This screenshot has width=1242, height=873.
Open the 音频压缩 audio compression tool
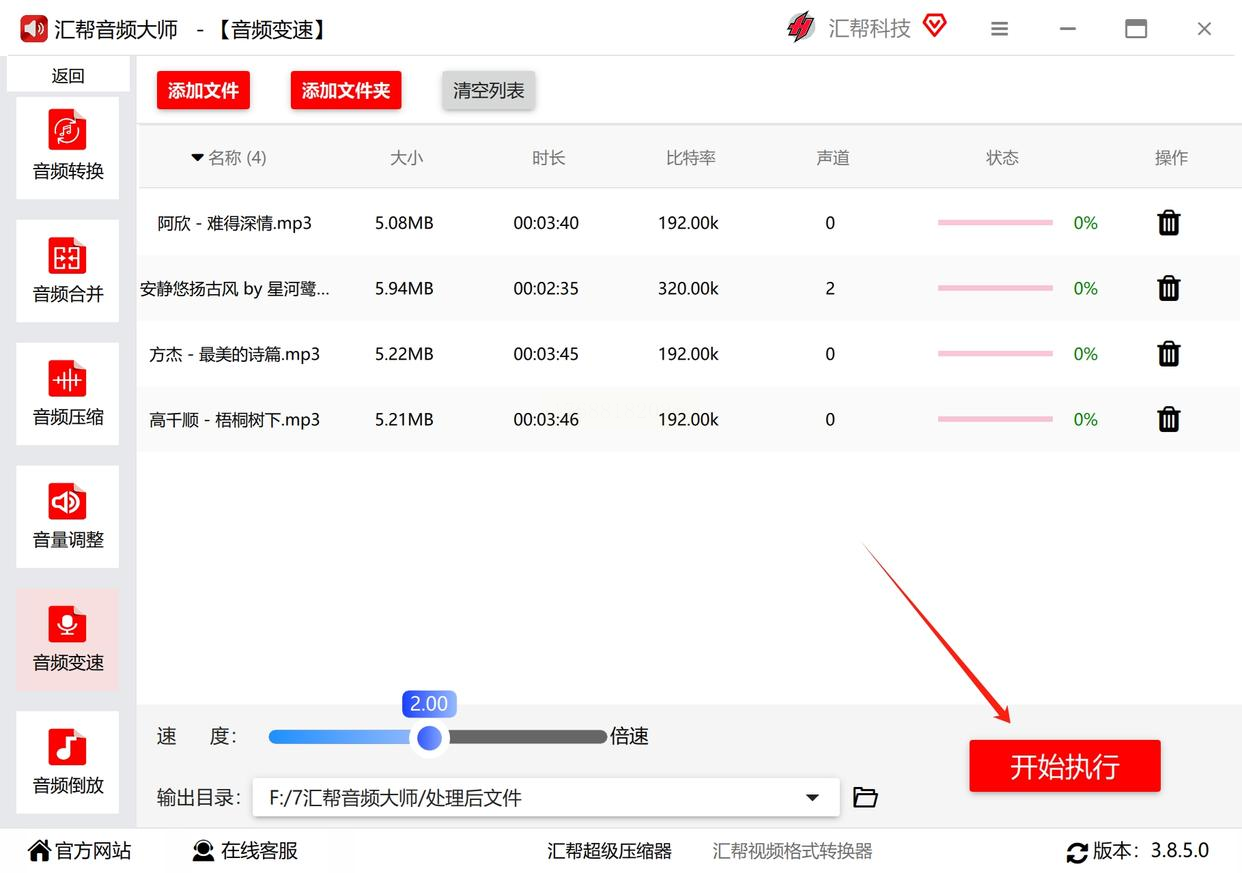(68, 393)
